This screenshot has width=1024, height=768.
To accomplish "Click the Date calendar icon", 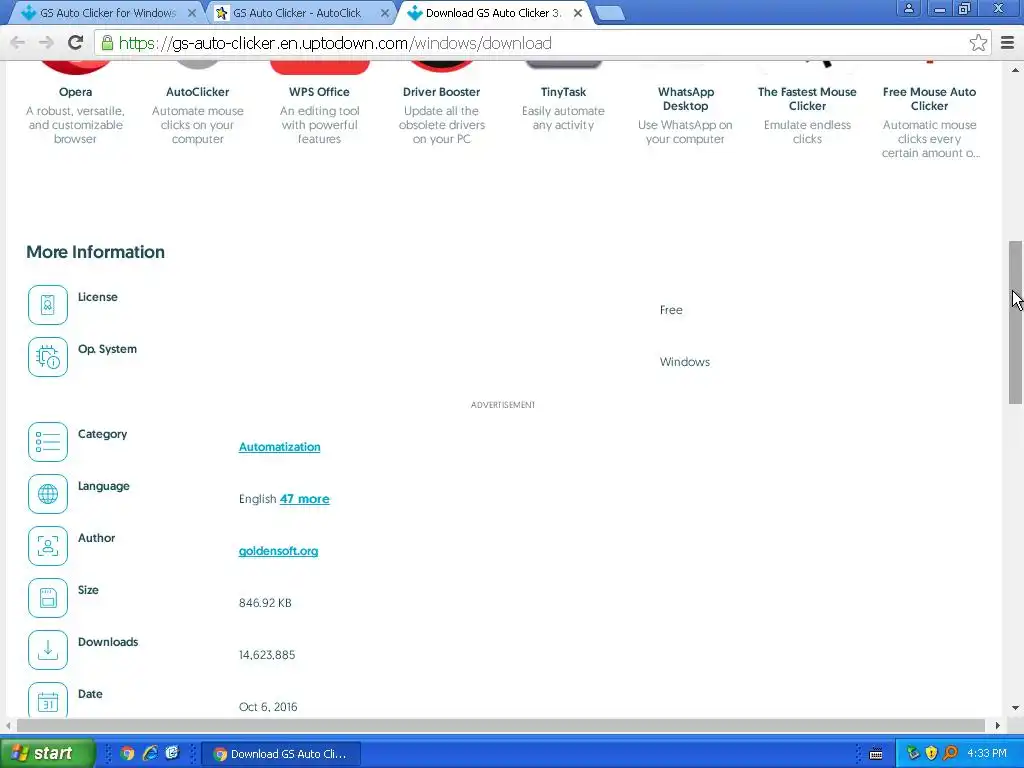I will click(x=48, y=700).
